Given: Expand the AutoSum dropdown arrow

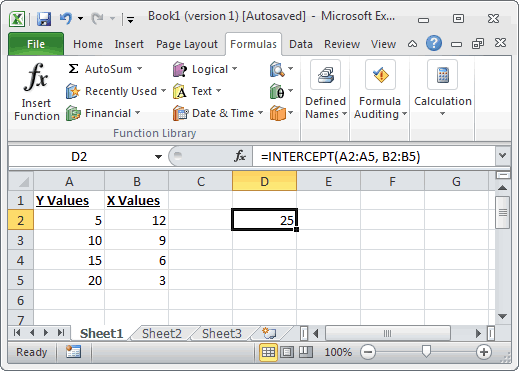Looking at the screenshot, I should tap(140, 69).
